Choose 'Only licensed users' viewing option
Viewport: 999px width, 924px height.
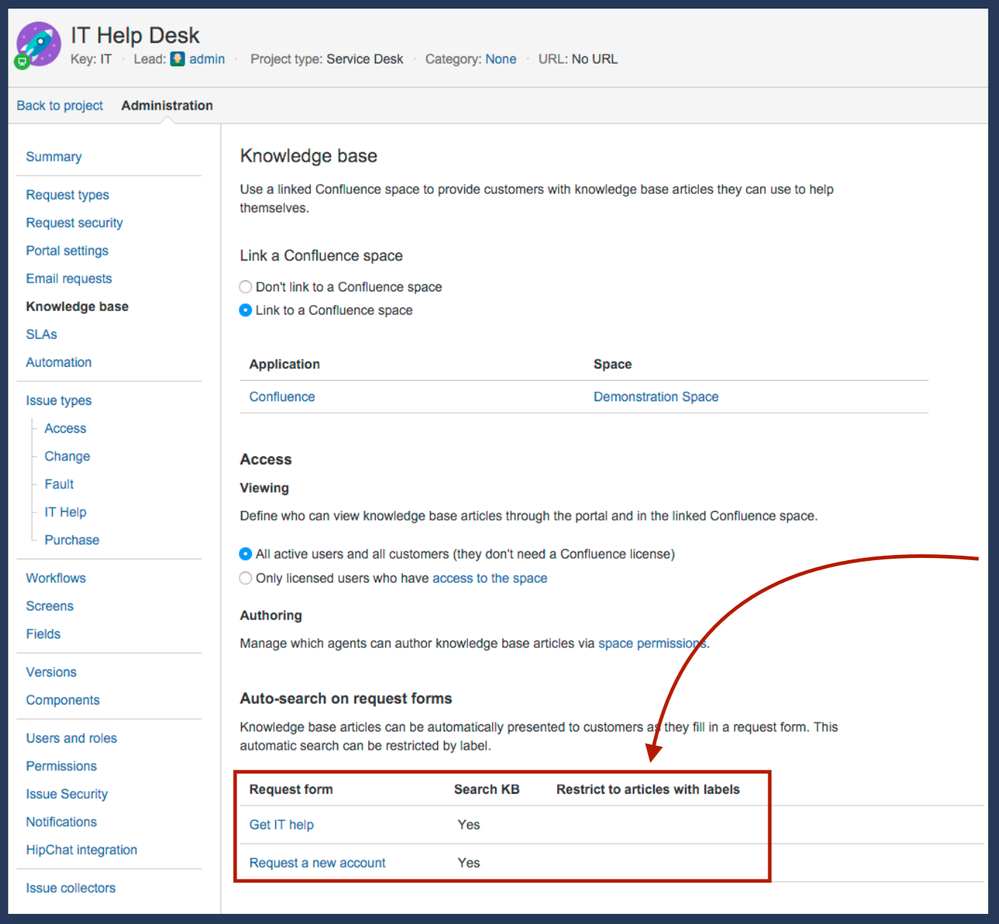(245, 578)
